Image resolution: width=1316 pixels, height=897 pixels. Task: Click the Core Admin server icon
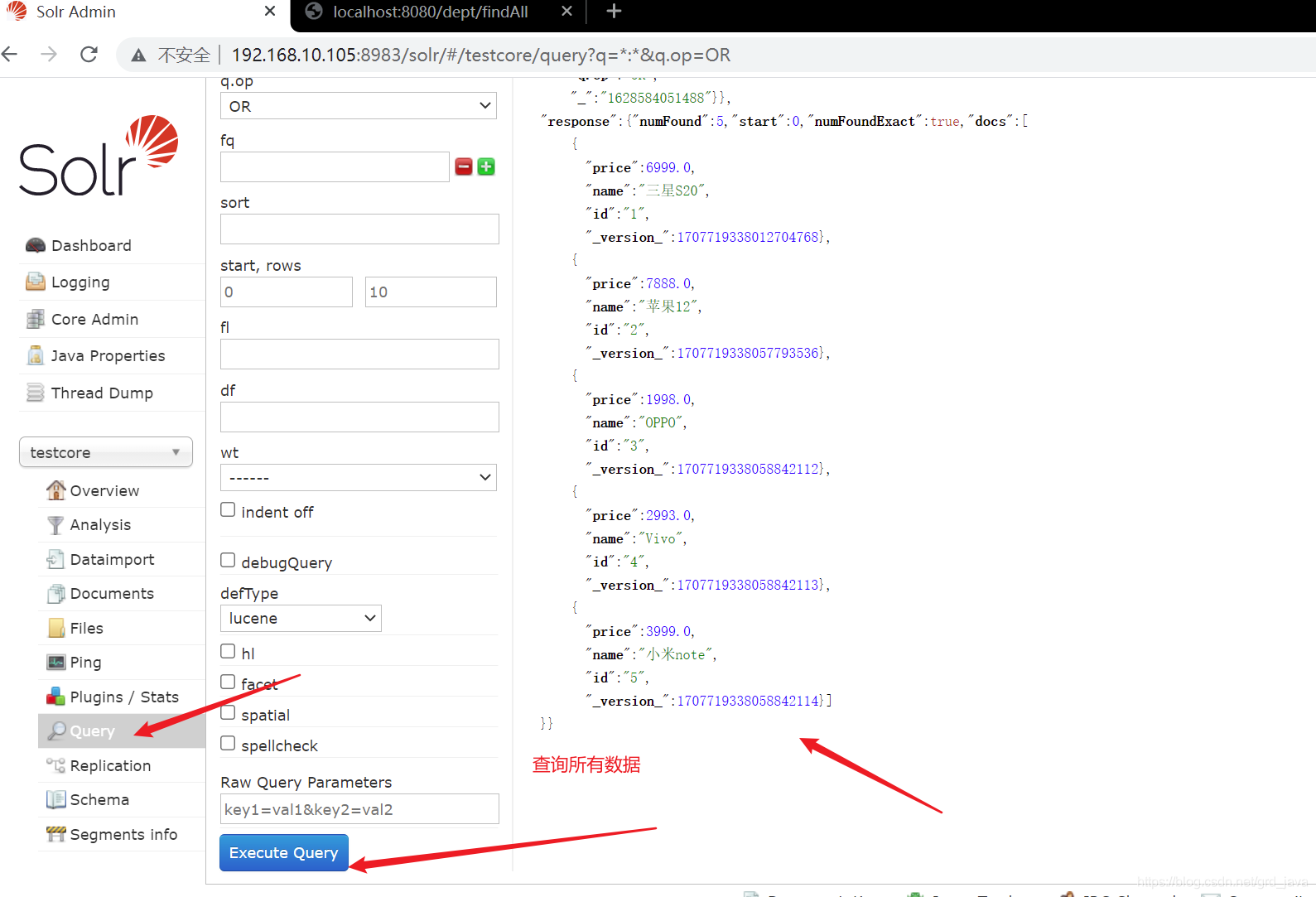tap(36, 319)
